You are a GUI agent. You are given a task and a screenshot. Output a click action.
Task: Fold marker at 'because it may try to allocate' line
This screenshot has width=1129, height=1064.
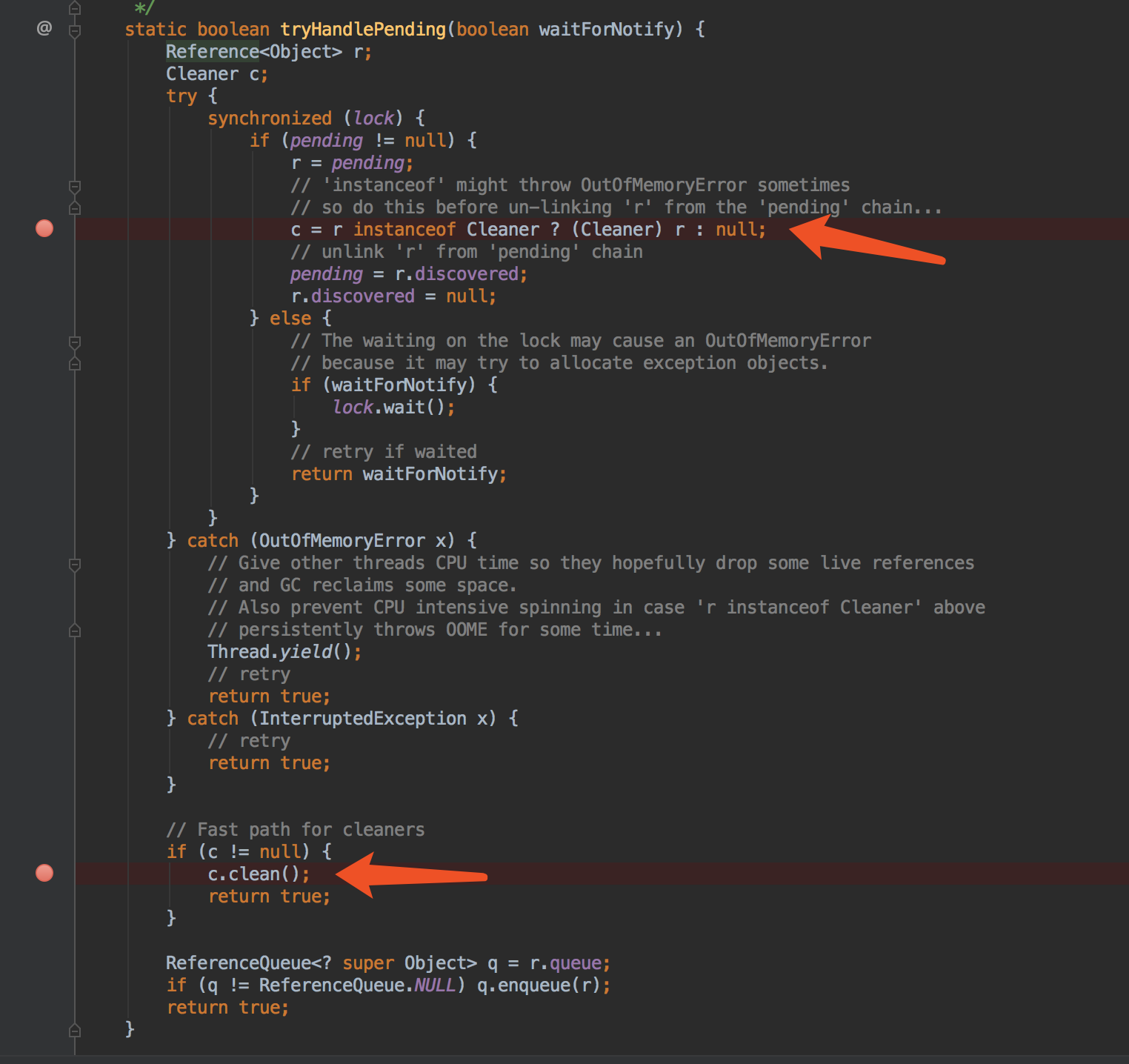[75, 364]
